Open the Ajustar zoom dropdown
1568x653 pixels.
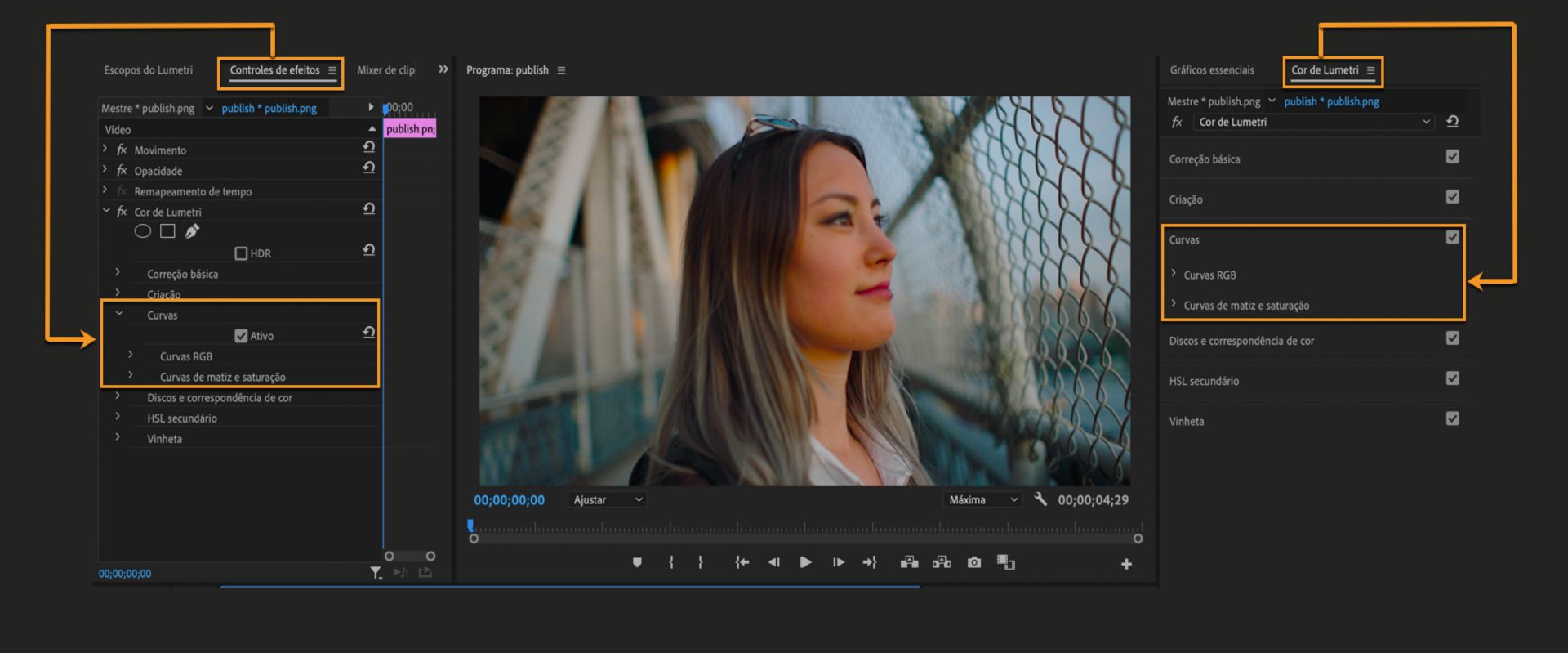coord(608,499)
